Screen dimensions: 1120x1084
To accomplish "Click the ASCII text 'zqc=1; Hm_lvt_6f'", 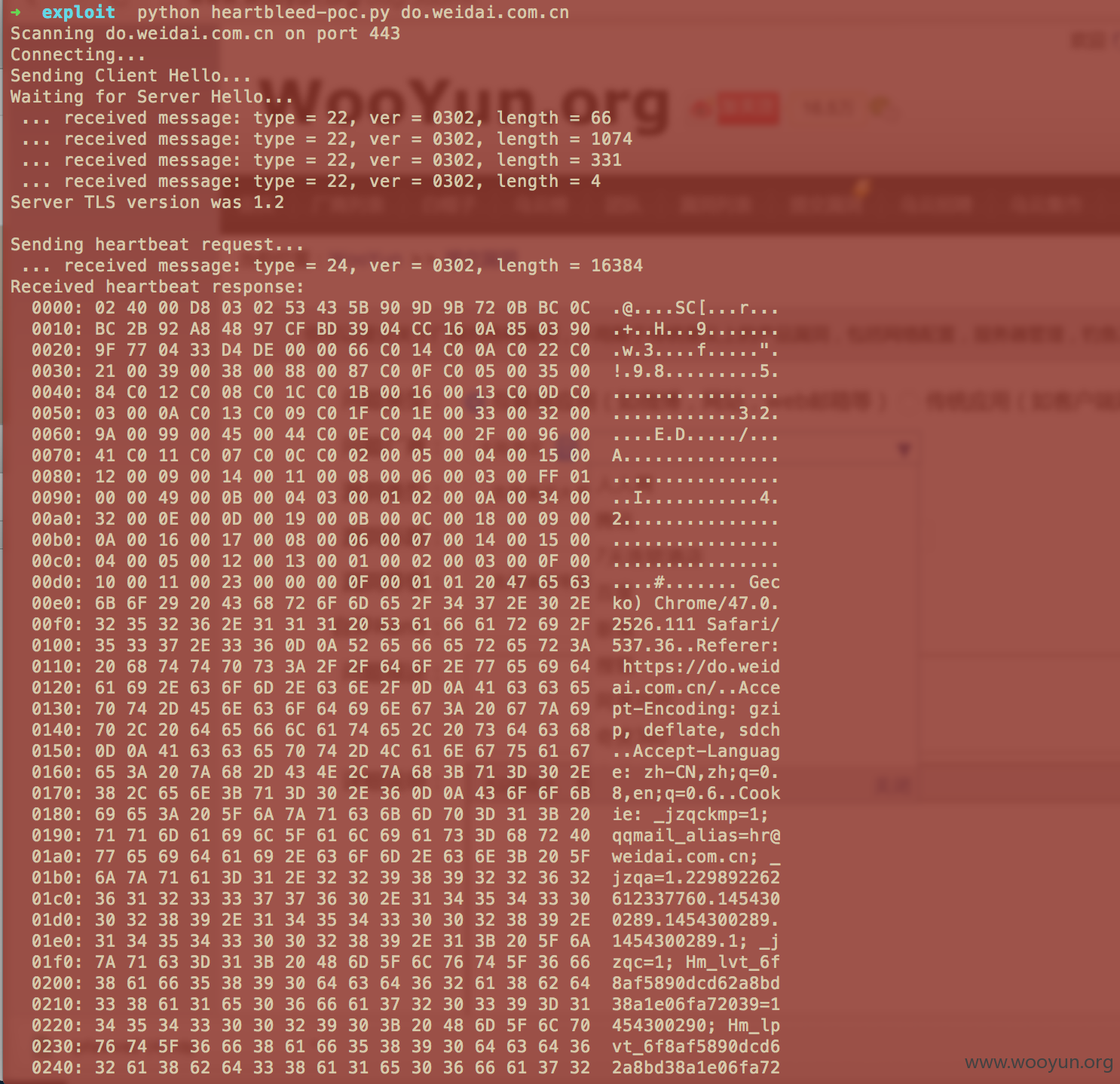I will coord(696,962).
